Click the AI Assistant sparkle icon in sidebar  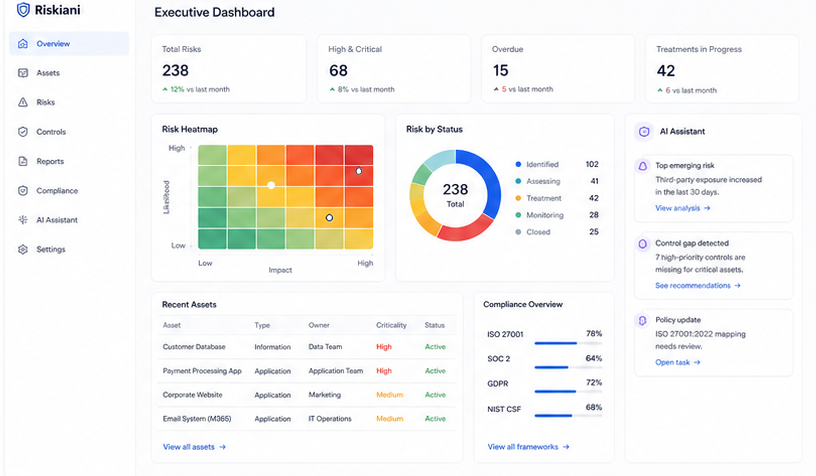[23, 220]
